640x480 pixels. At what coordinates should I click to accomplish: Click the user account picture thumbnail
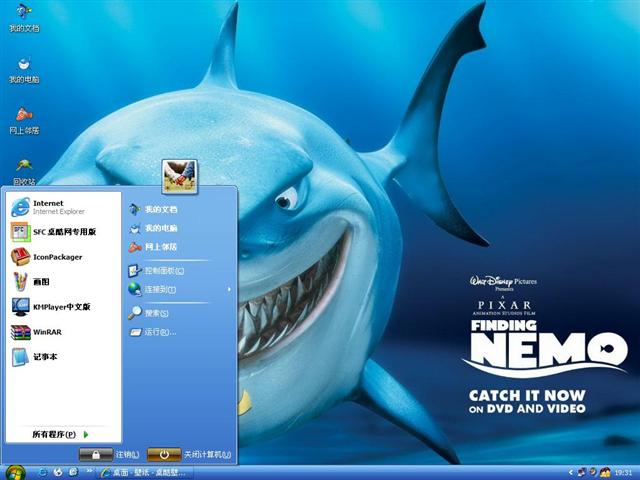point(180,176)
